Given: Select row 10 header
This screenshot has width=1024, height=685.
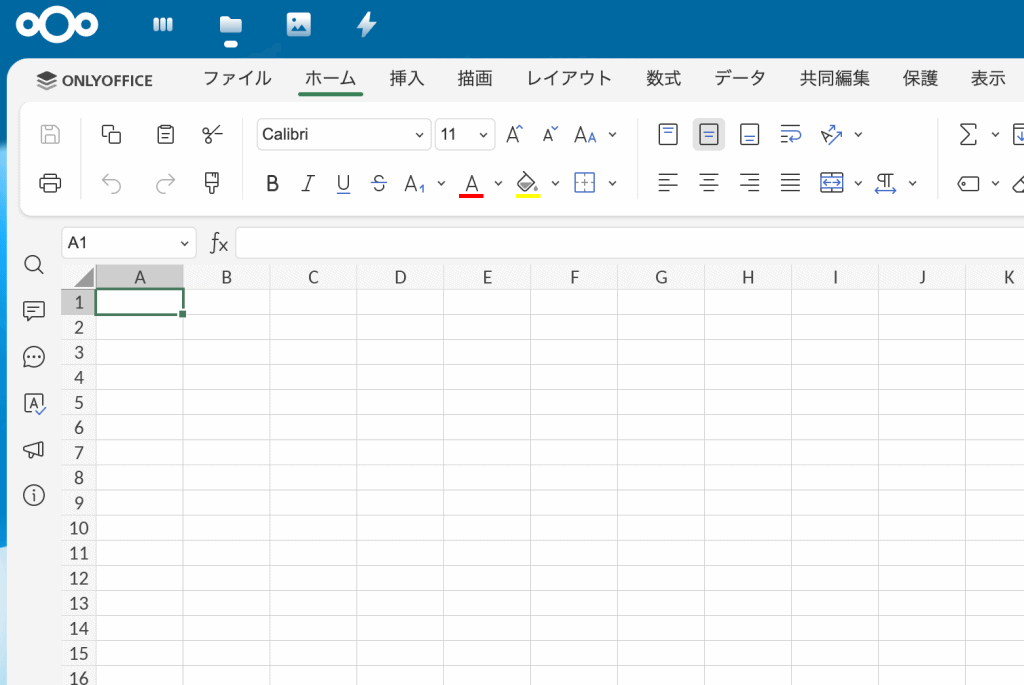Looking at the screenshot, I should coord(79,528).
